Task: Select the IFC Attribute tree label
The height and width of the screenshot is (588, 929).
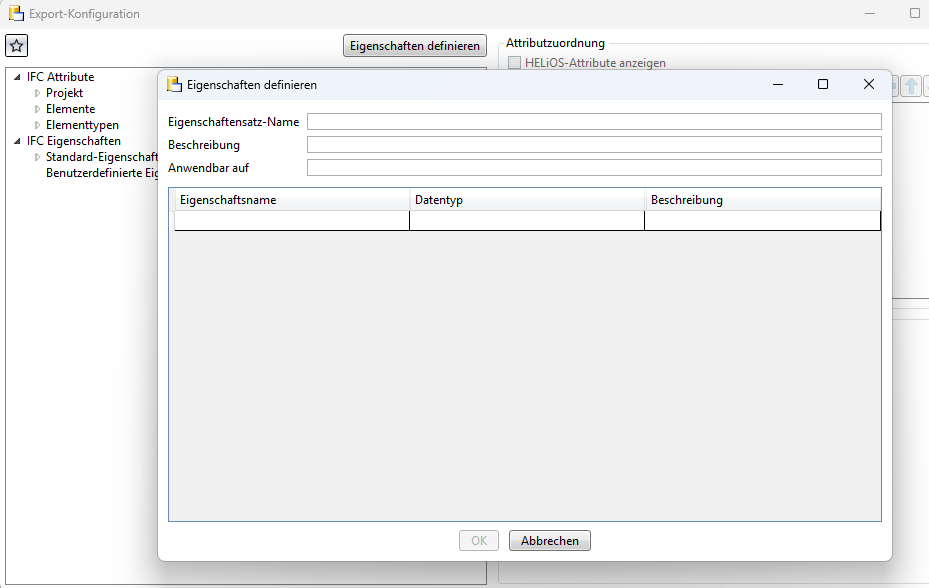Action: point(60,77)
